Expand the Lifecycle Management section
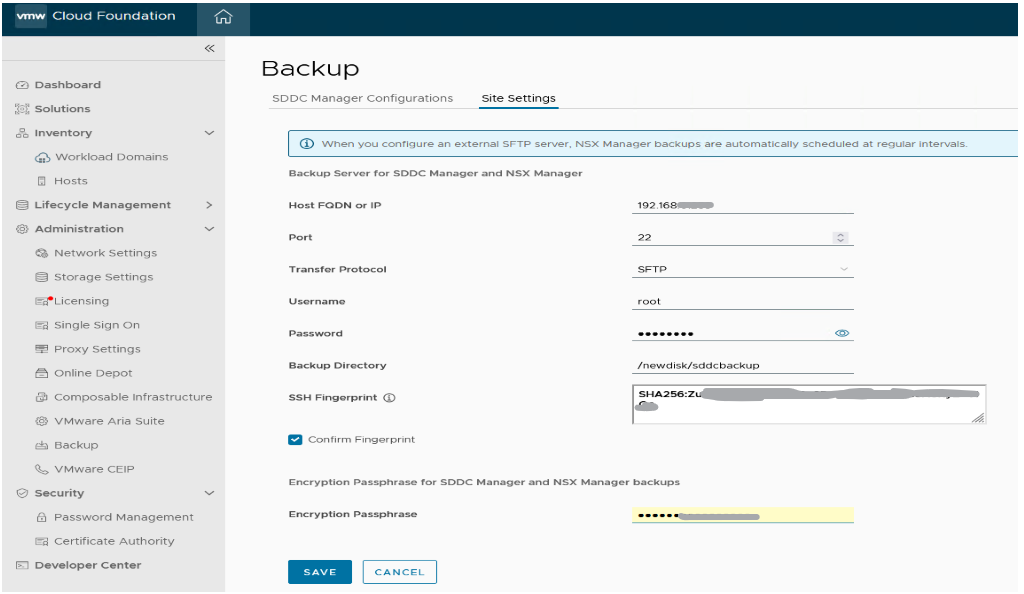Image resolution: width=1024 pixels, height=594 pixels. 209,205
